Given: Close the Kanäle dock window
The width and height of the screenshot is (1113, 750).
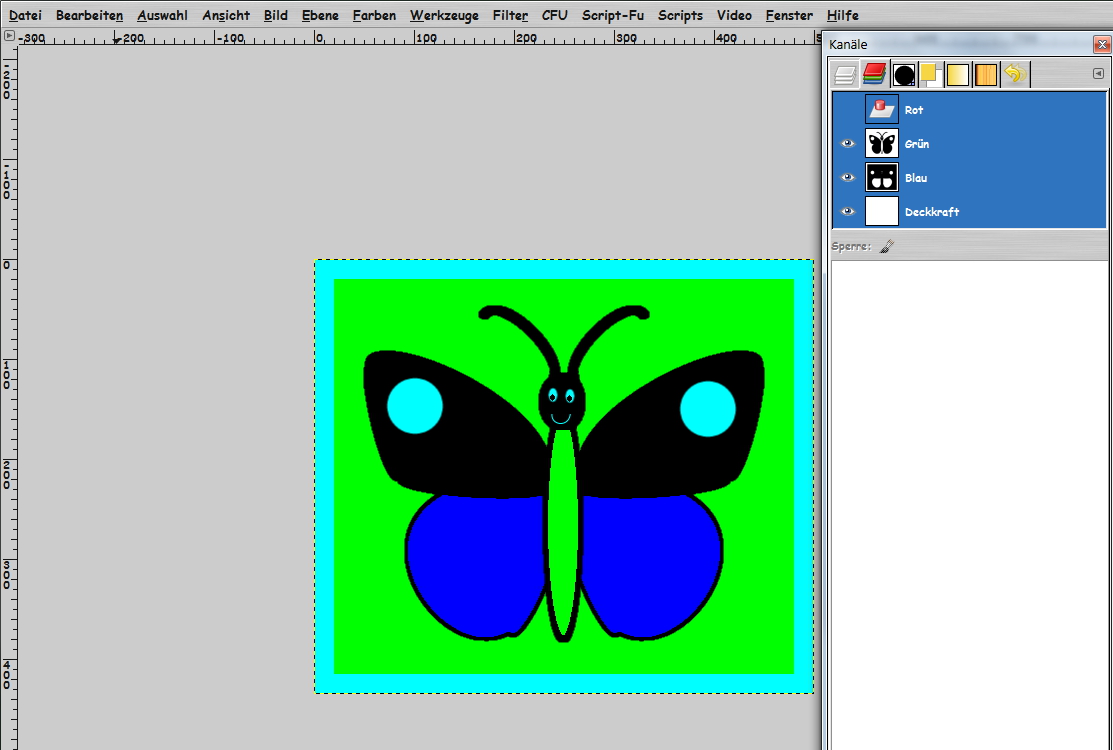Looking at the screenshot, I should 1101,45.
